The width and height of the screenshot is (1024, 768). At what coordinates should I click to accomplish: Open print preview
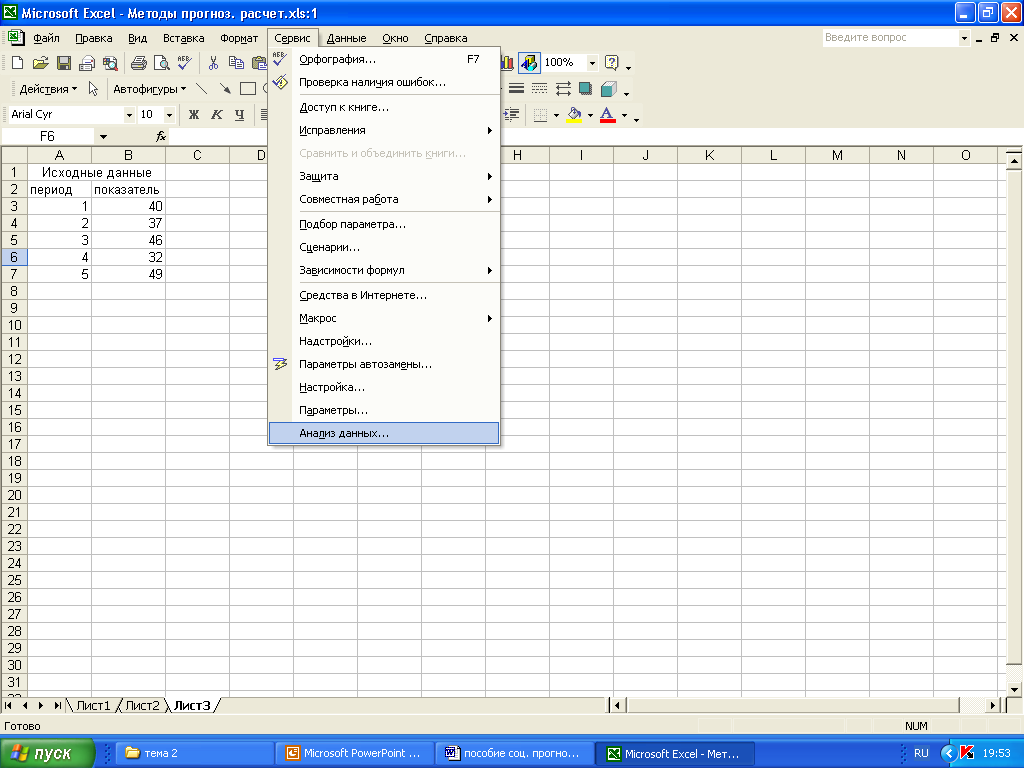pos(161,63)
